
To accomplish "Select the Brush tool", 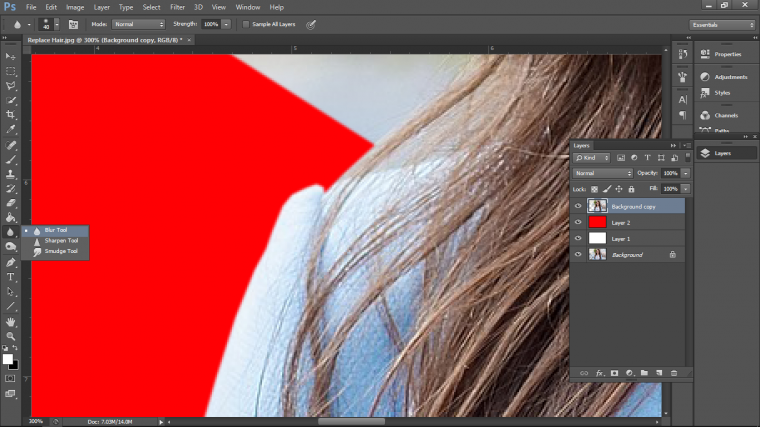I will 10,159.
